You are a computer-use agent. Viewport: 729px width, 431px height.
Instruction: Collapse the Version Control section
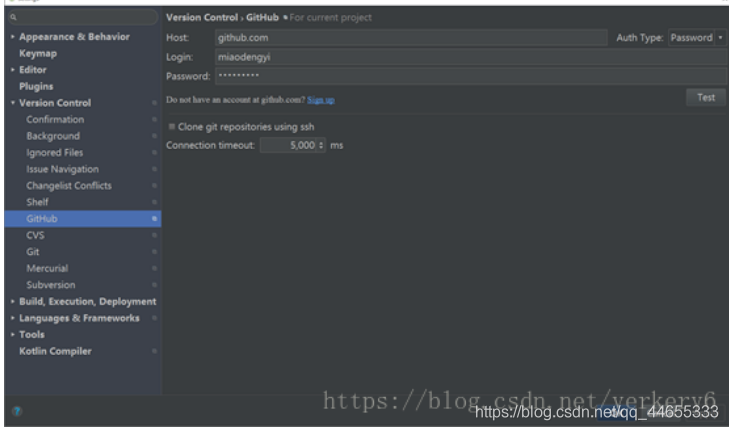coord(13,103)
